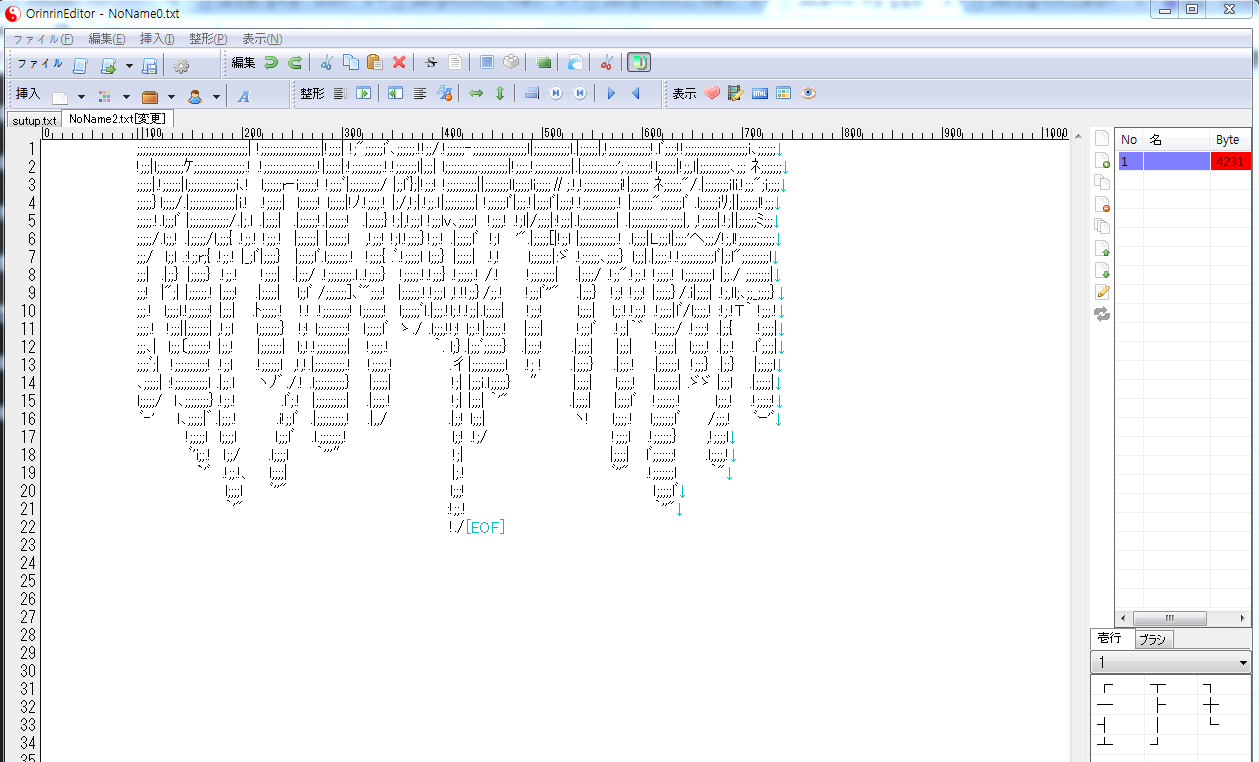This screenshot has height=762, width=1259.
Task: Click the red X delete icon
Action: pyautogui.click(x=399, y=63)
